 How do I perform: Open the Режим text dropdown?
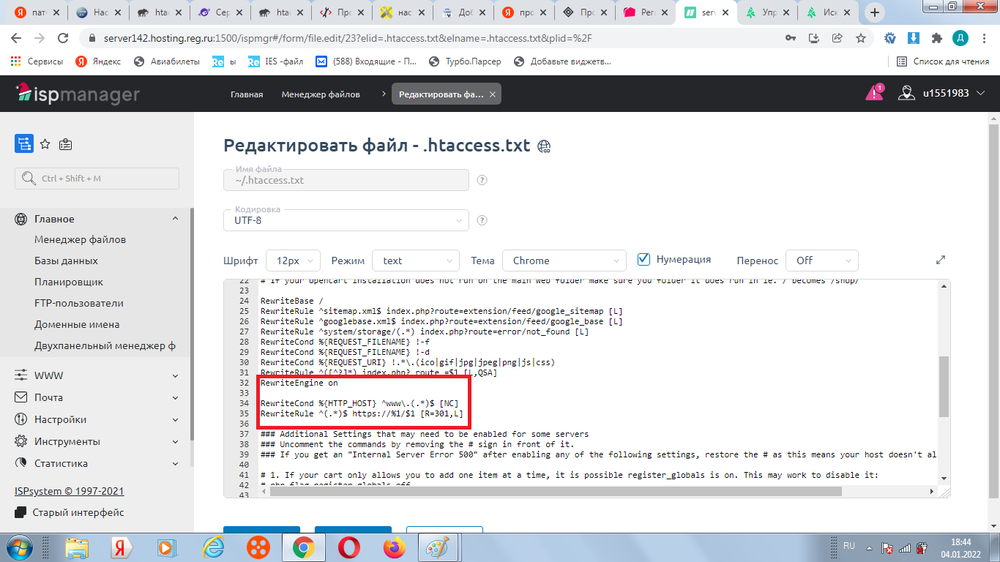415,260
